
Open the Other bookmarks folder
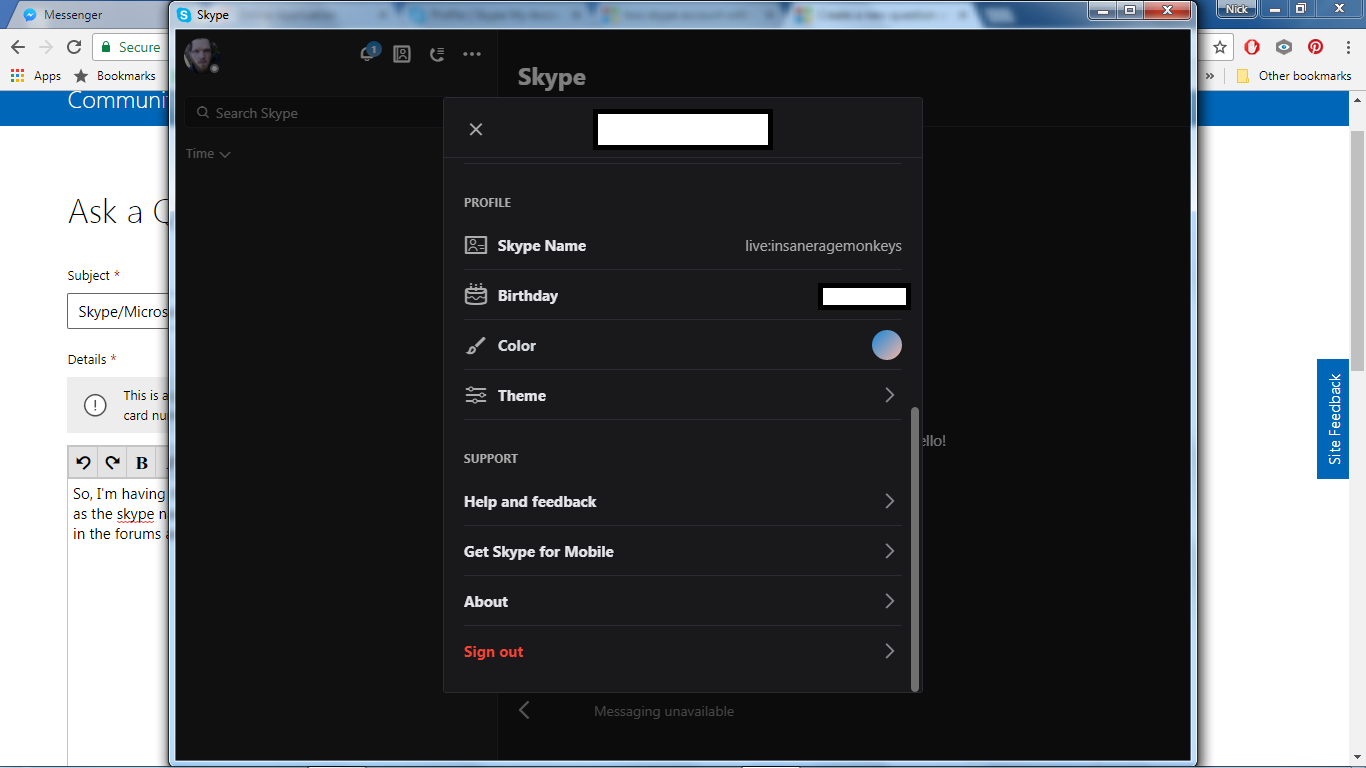pos(1294,76)
